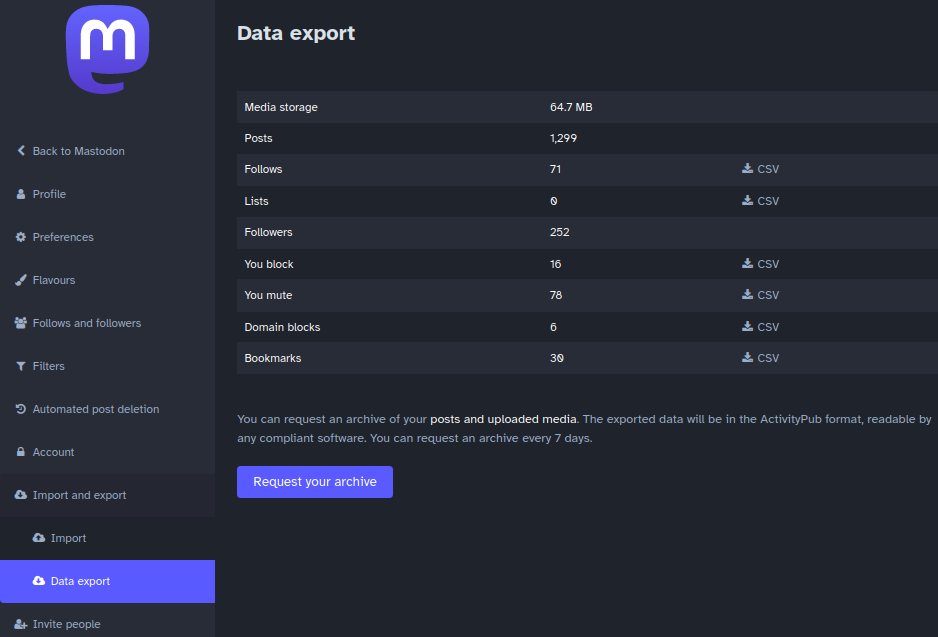Click the Automated post deletion history icon
This screenshot has height=637, width=938.
click(21, 409)
